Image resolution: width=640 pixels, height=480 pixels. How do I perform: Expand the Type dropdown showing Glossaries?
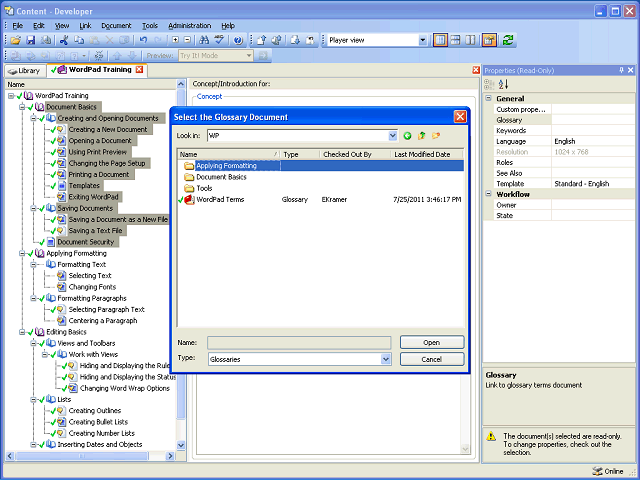pyautogui.click(x=386, y=359)
